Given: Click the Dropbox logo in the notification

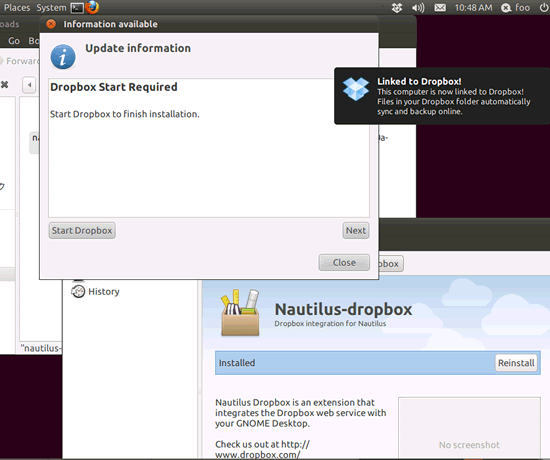Looking at the screenshot, I should tap(356, 89).
